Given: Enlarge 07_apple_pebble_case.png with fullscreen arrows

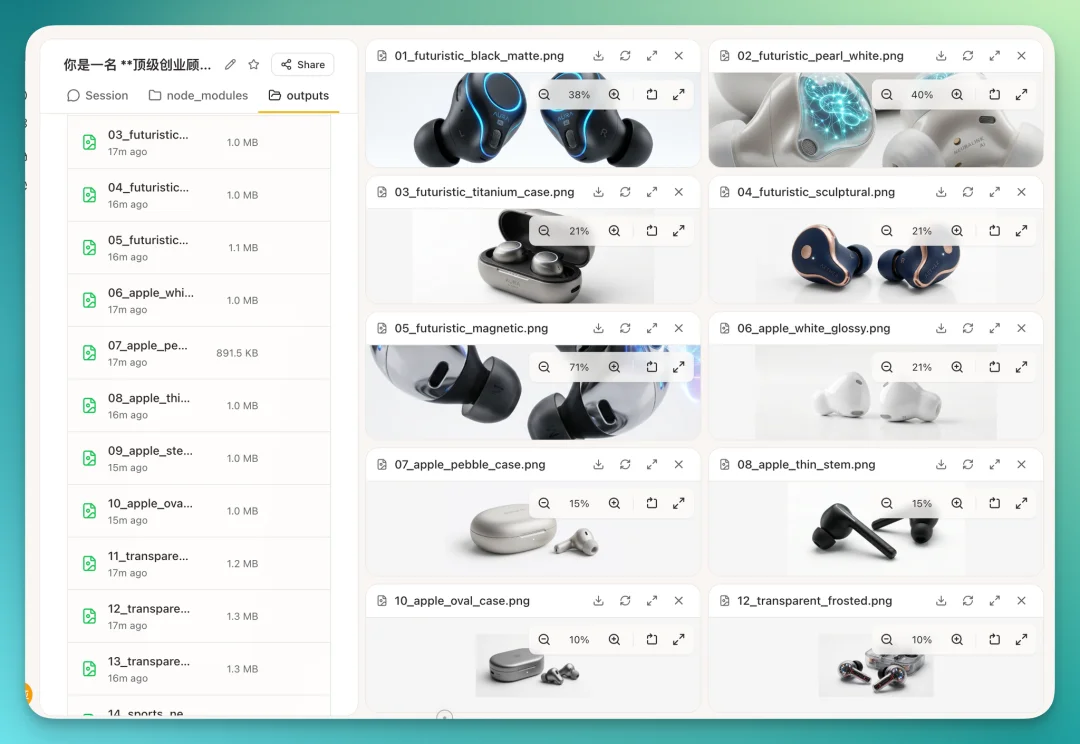Looking at the screenshot, I should [679, 503].
